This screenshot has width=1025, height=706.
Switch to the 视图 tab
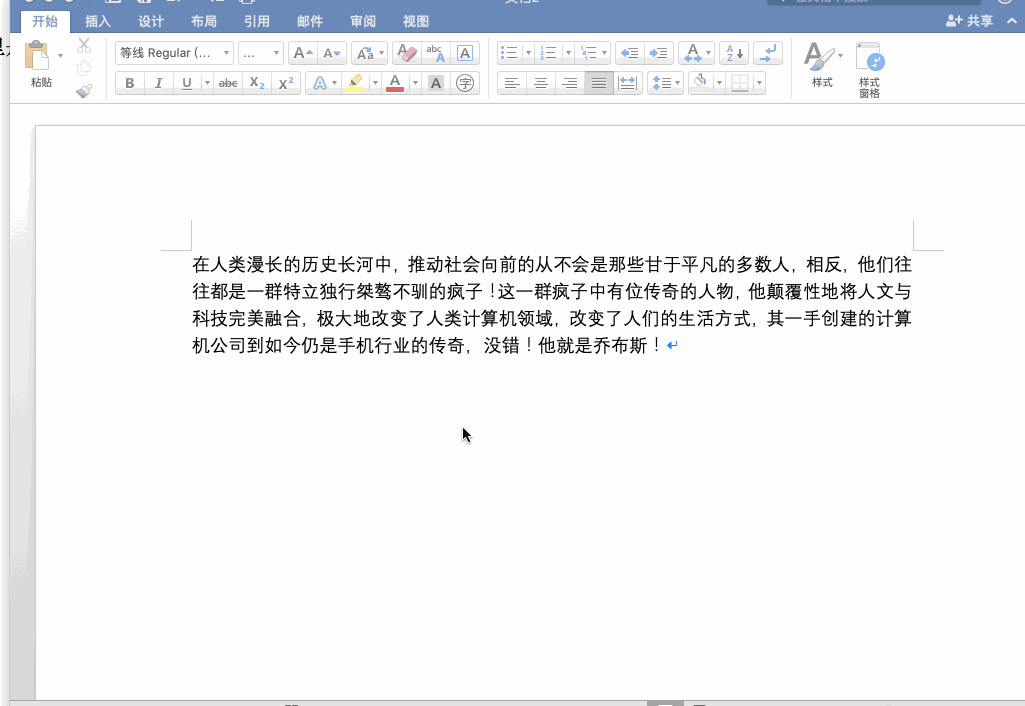pos(416,22)
